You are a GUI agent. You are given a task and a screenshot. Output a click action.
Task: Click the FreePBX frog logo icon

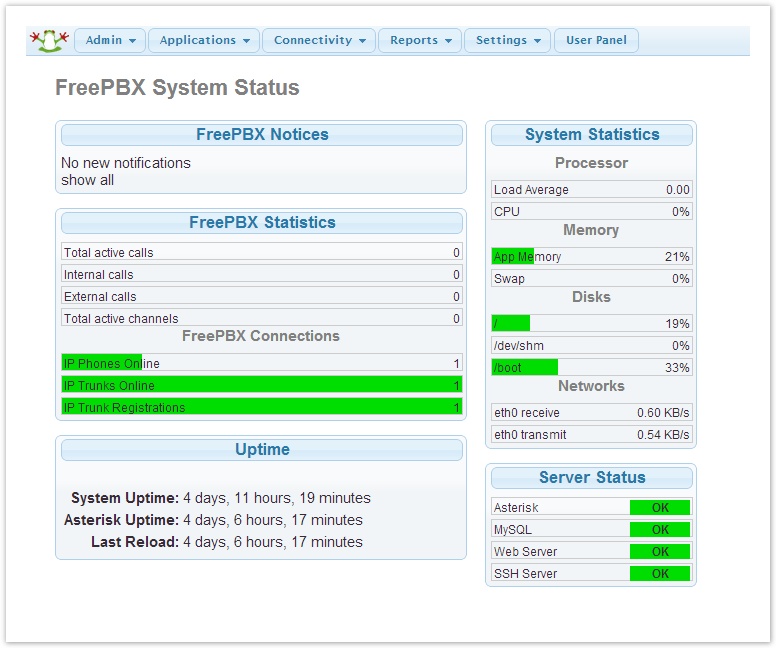coord(47,40)
